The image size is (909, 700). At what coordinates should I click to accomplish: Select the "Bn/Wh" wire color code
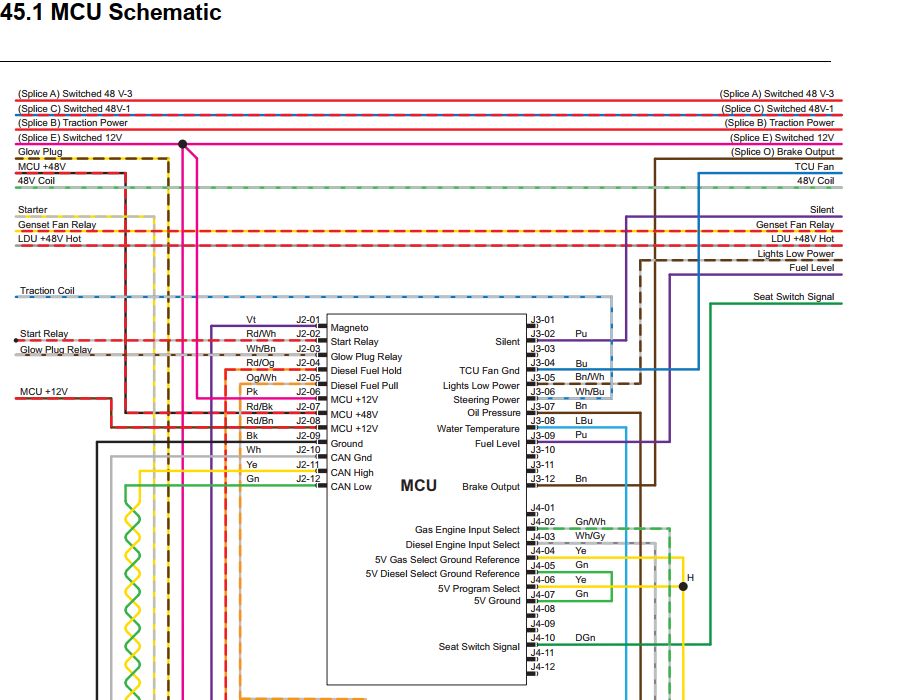coord(590,376)
